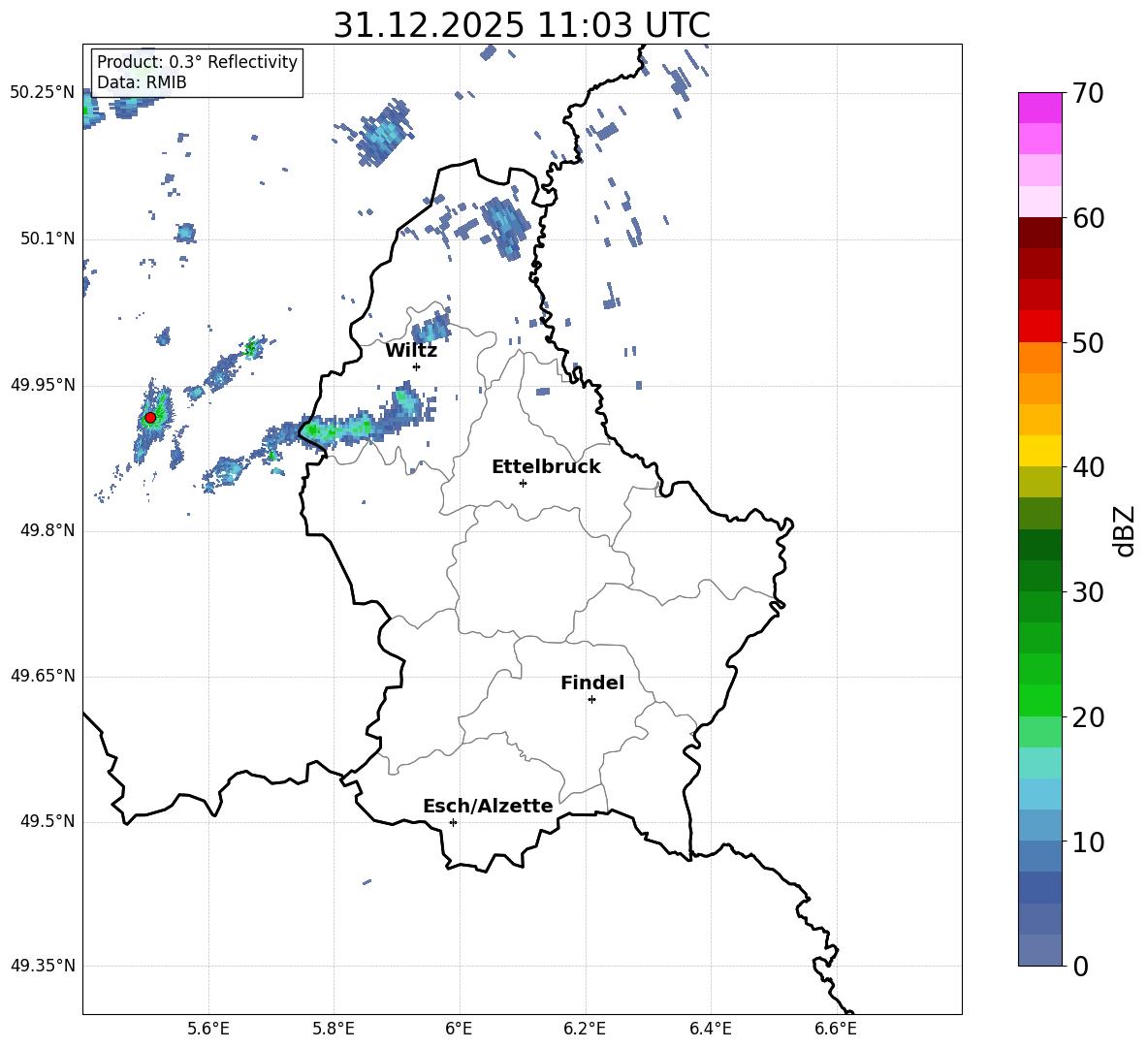Click the dBZ colorbar axis label
Image resolution: width=1148 pixels, height=1048 pixels.
tap(1125, 530)
